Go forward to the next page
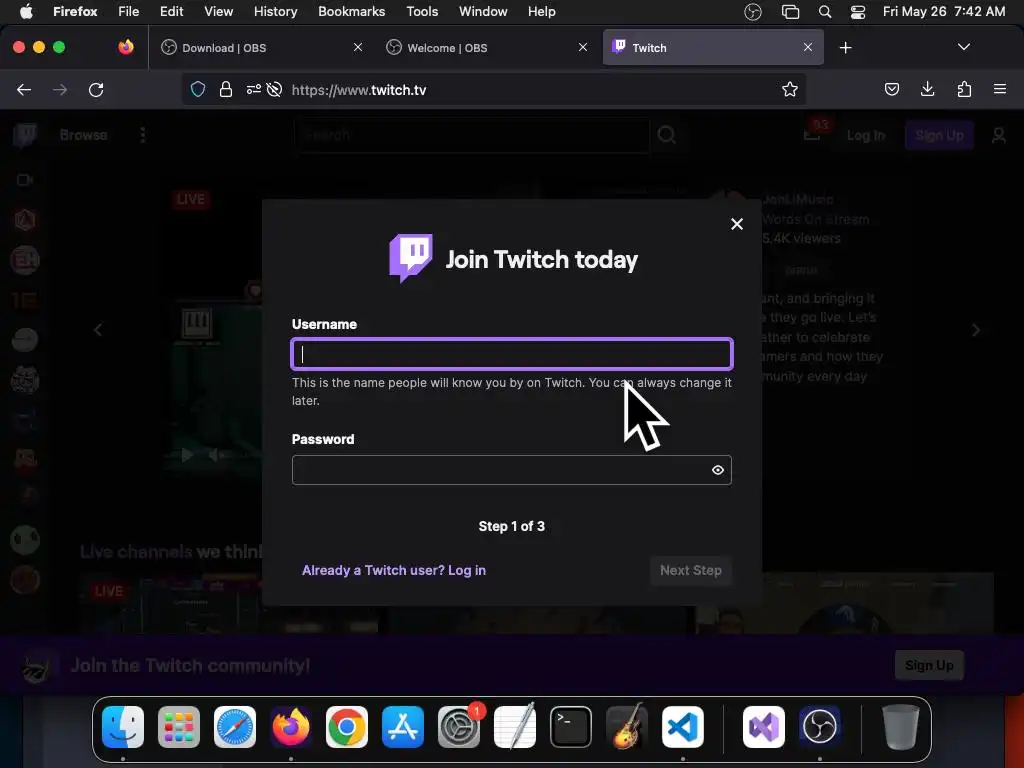This screenshot has height=768, width=1024. coord(60,89)
